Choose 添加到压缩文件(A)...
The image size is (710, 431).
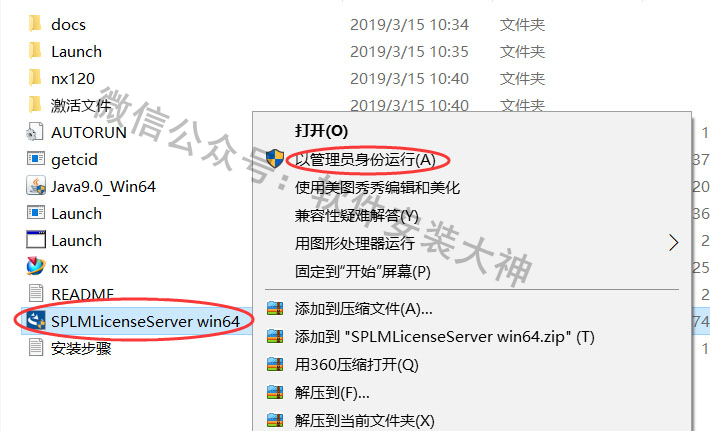[364, 309]
